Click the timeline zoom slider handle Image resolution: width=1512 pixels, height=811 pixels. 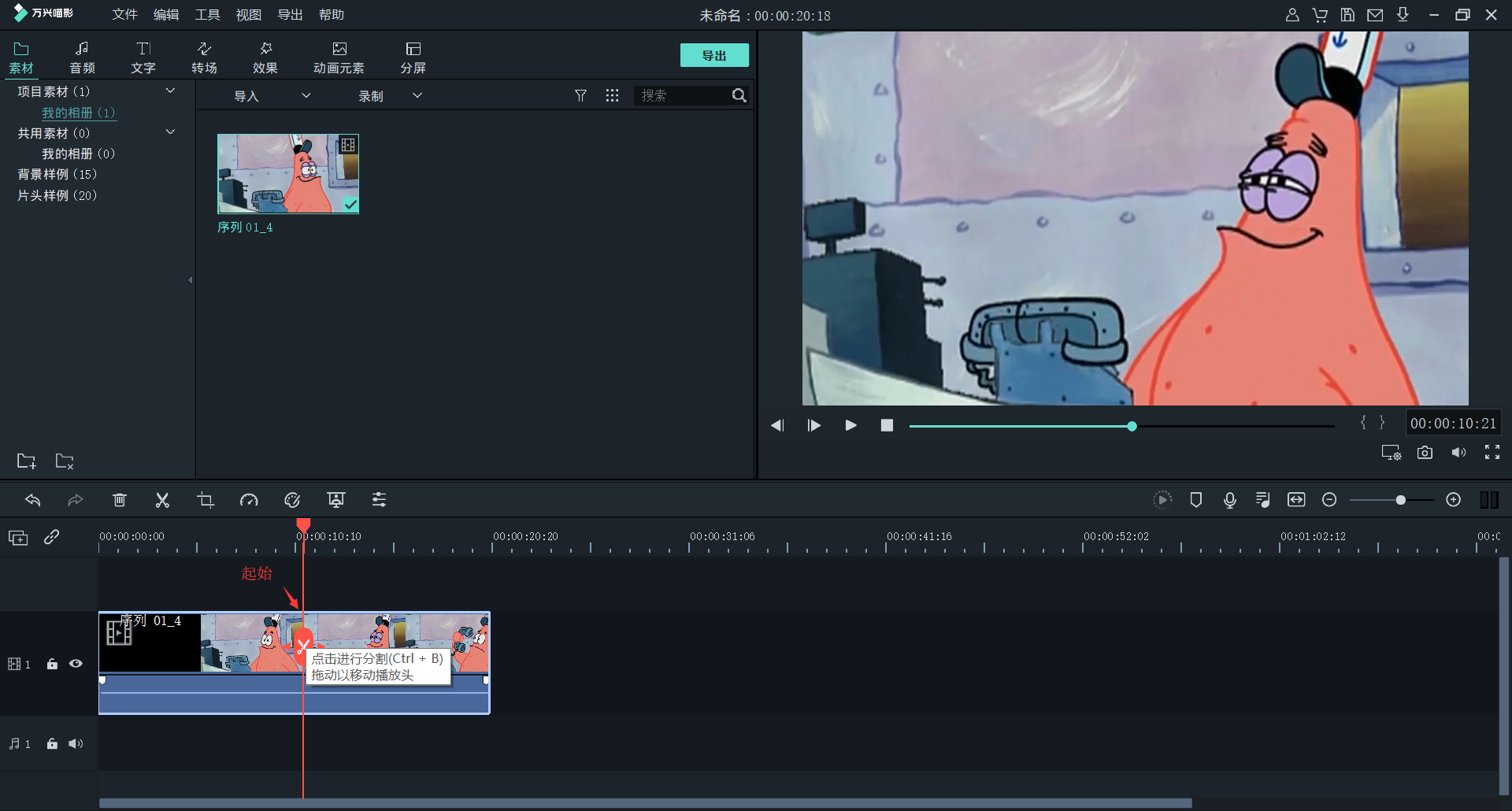[x=1400, y=500]
